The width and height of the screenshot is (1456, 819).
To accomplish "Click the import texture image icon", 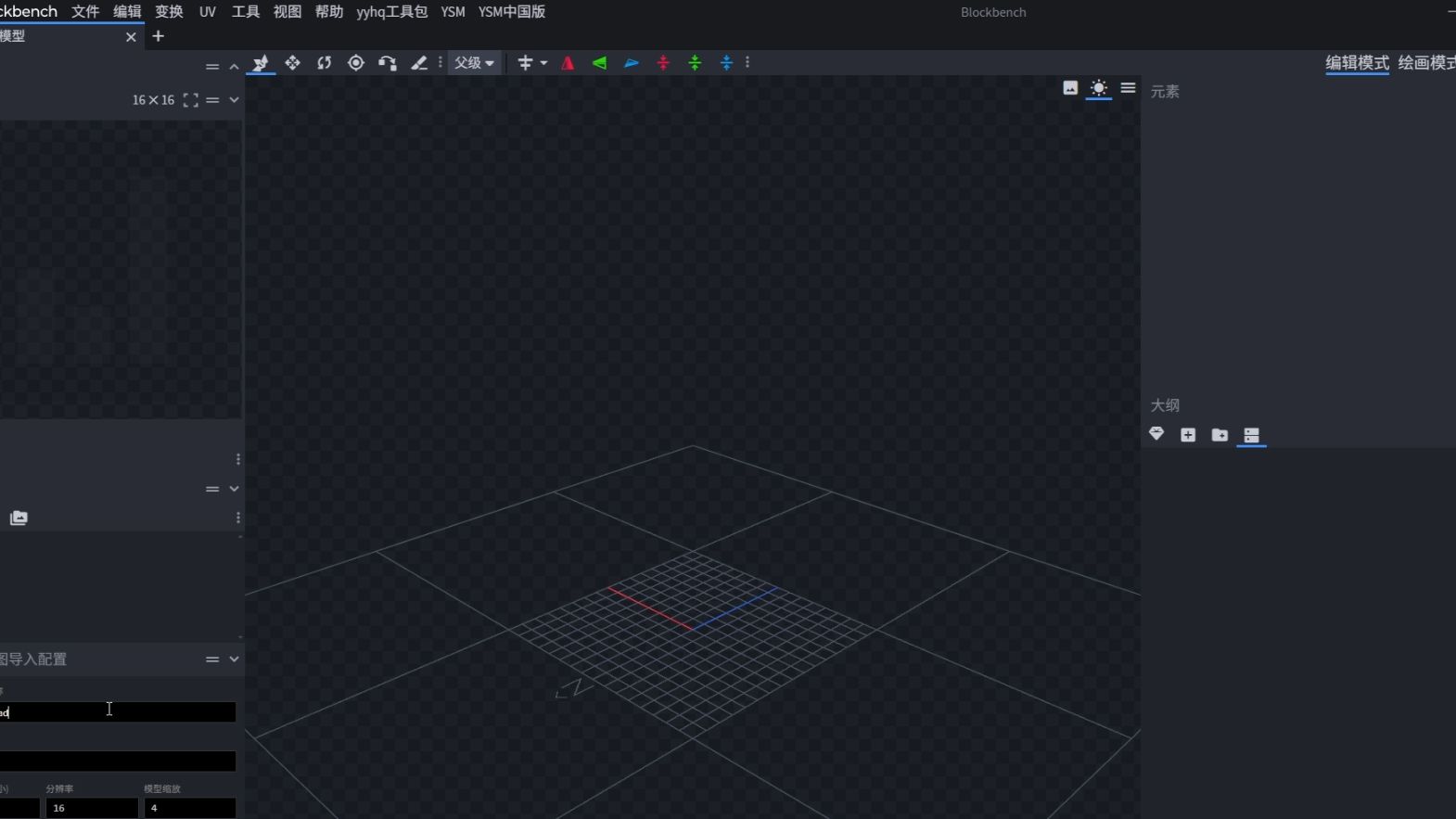I will 19,518.
